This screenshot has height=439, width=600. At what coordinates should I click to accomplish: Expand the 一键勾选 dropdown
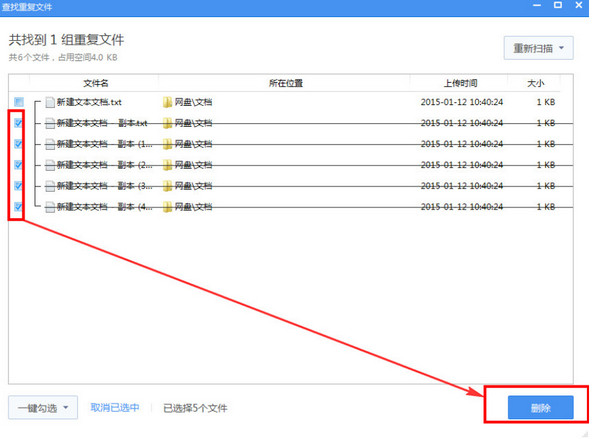coord(42,407)
